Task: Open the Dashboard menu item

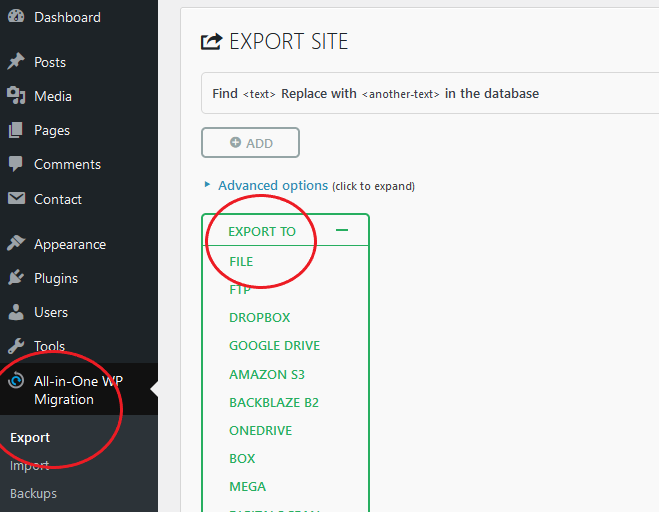Action: tap(67, 17)
